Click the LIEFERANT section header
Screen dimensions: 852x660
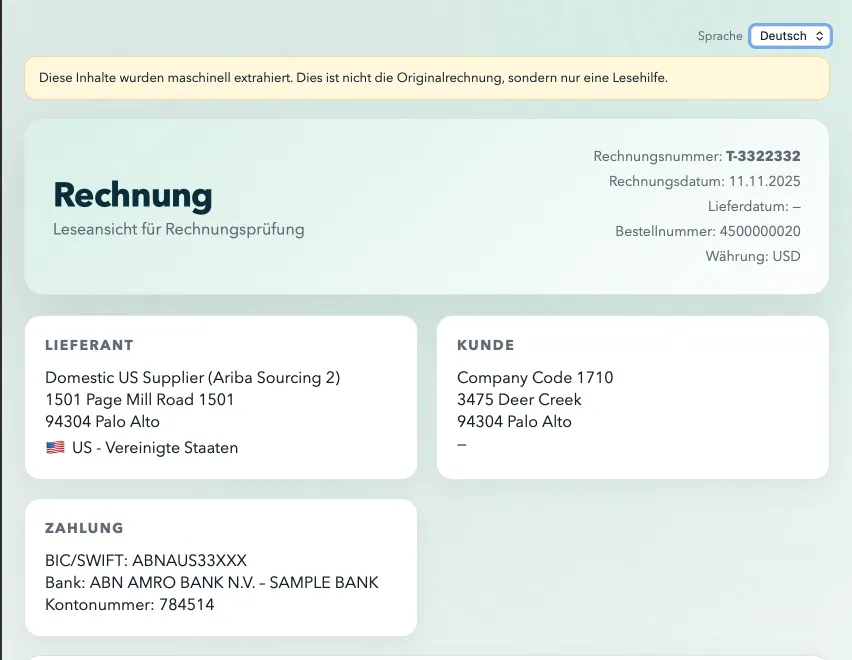click(89, 345)
